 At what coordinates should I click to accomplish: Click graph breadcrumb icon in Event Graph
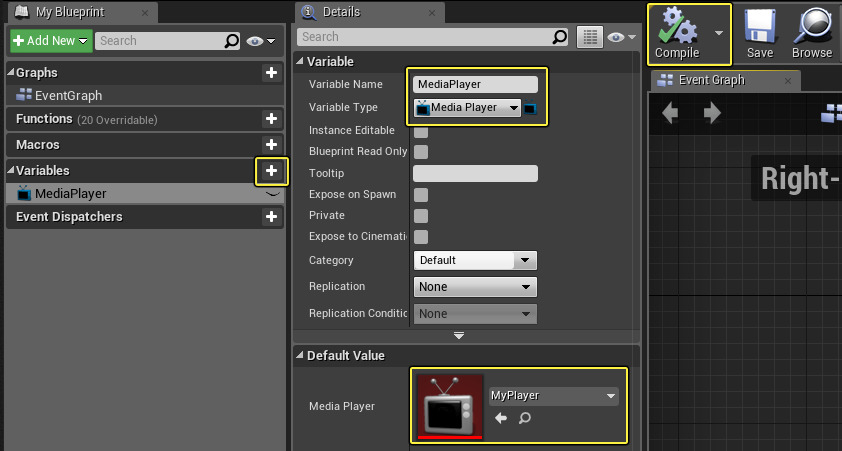831,113
